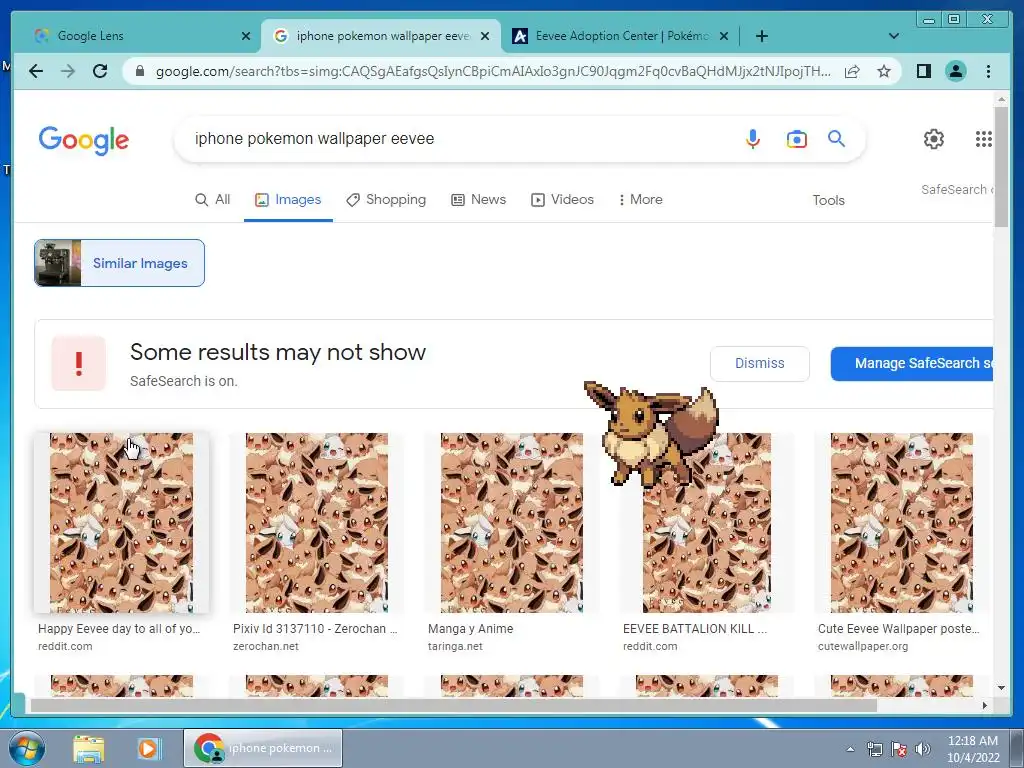Open a new browser tab
1024x768 pixels.
pos(761,36)
